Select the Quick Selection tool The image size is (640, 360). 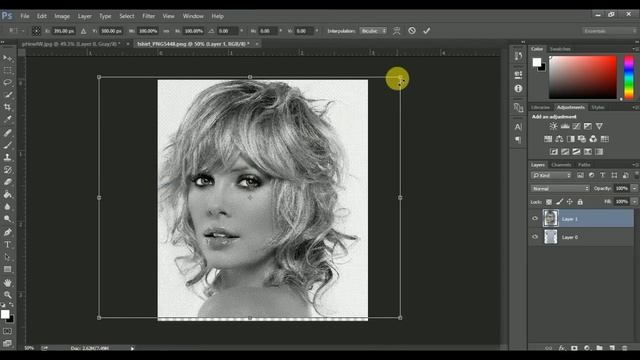point(7,95)
